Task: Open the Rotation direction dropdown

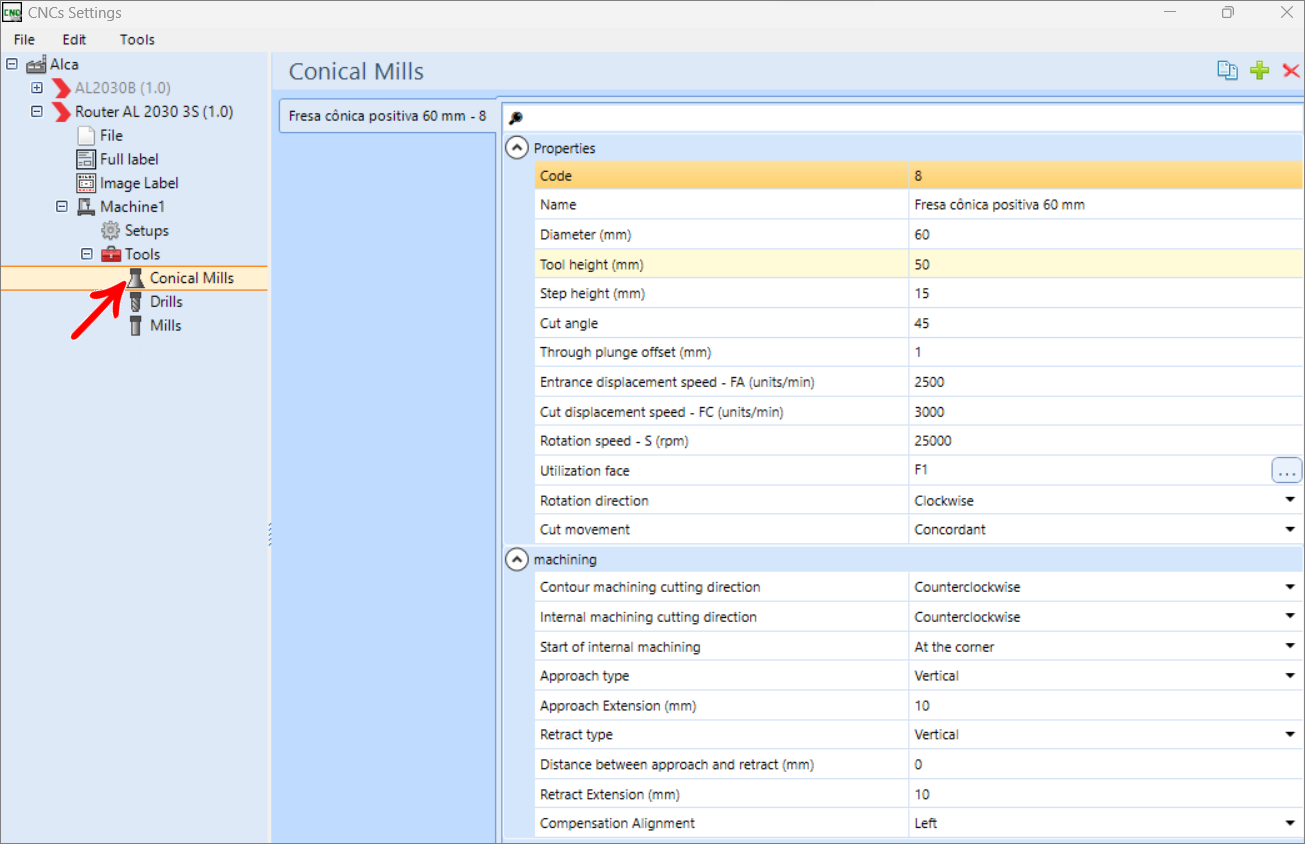Action: tap(1290, 501)
